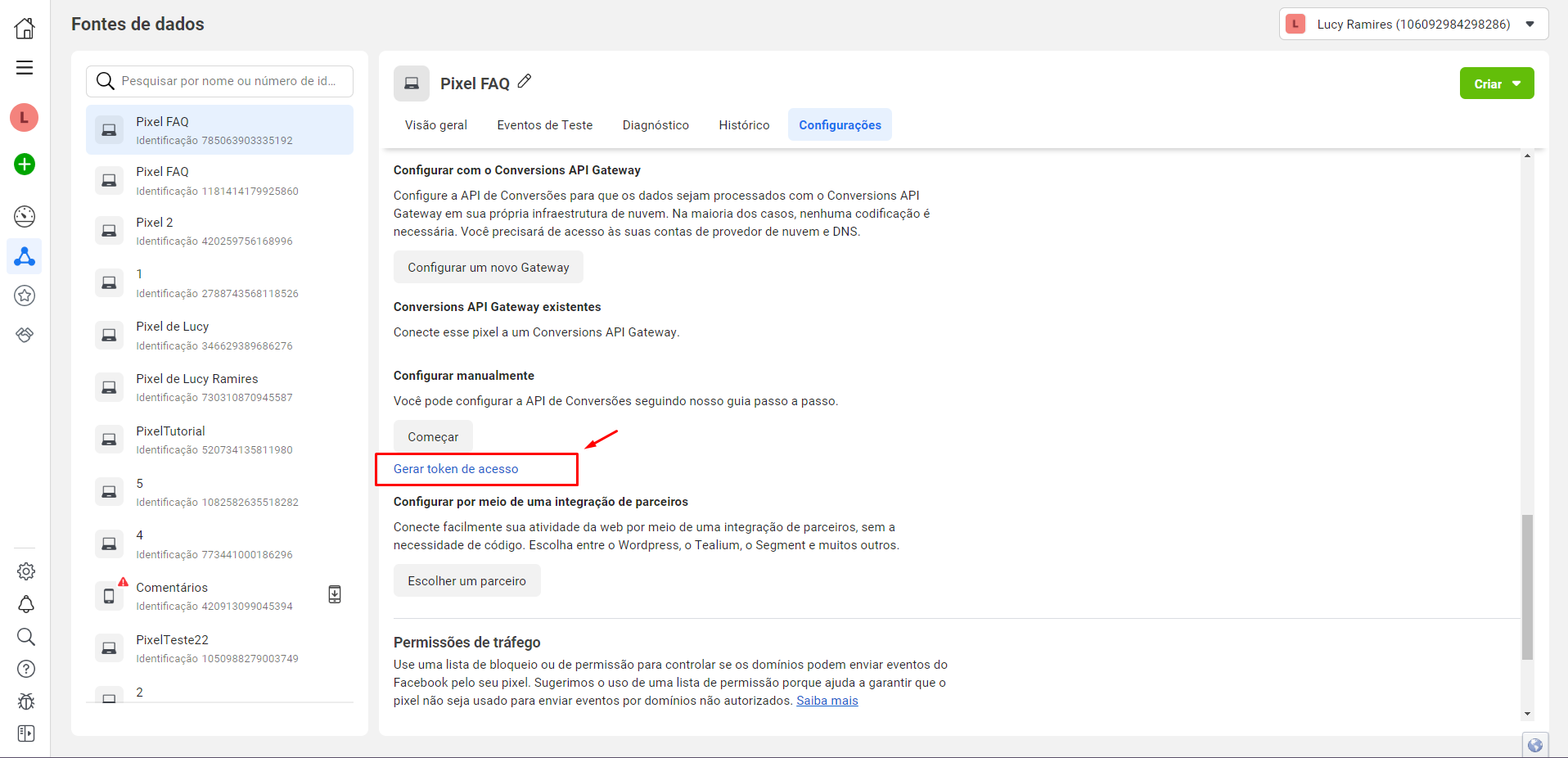Select data source named 1
Viewport: 1568px width, 758px height.
(219, 283)
